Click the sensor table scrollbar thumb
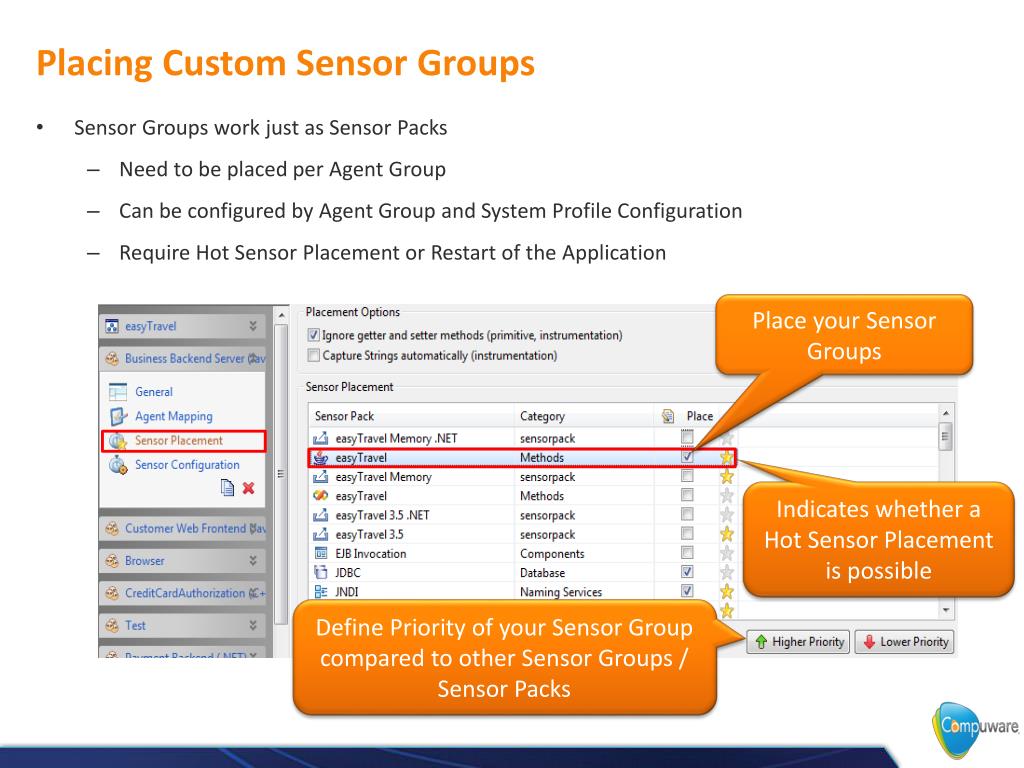Viewport: 1024px width, 768px height. 946,437
